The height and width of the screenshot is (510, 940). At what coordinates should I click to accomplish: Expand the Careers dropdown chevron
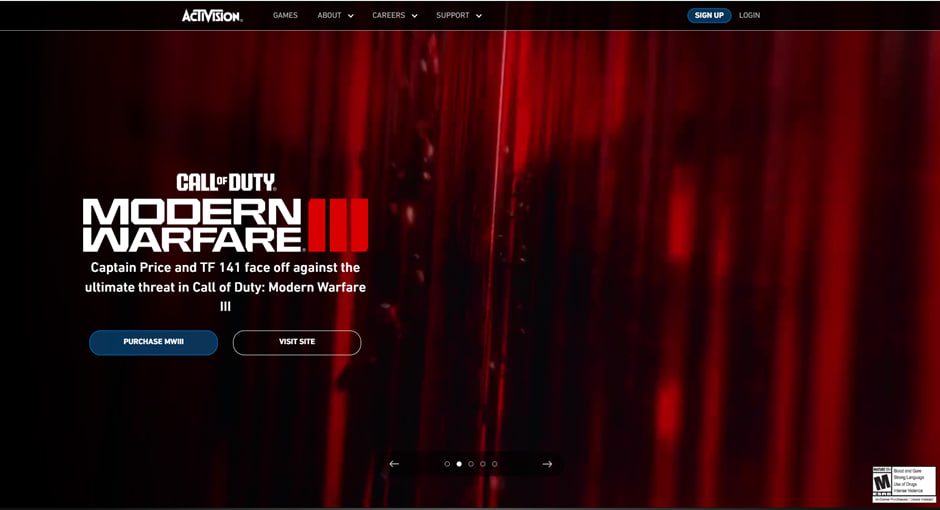[414, 16]
